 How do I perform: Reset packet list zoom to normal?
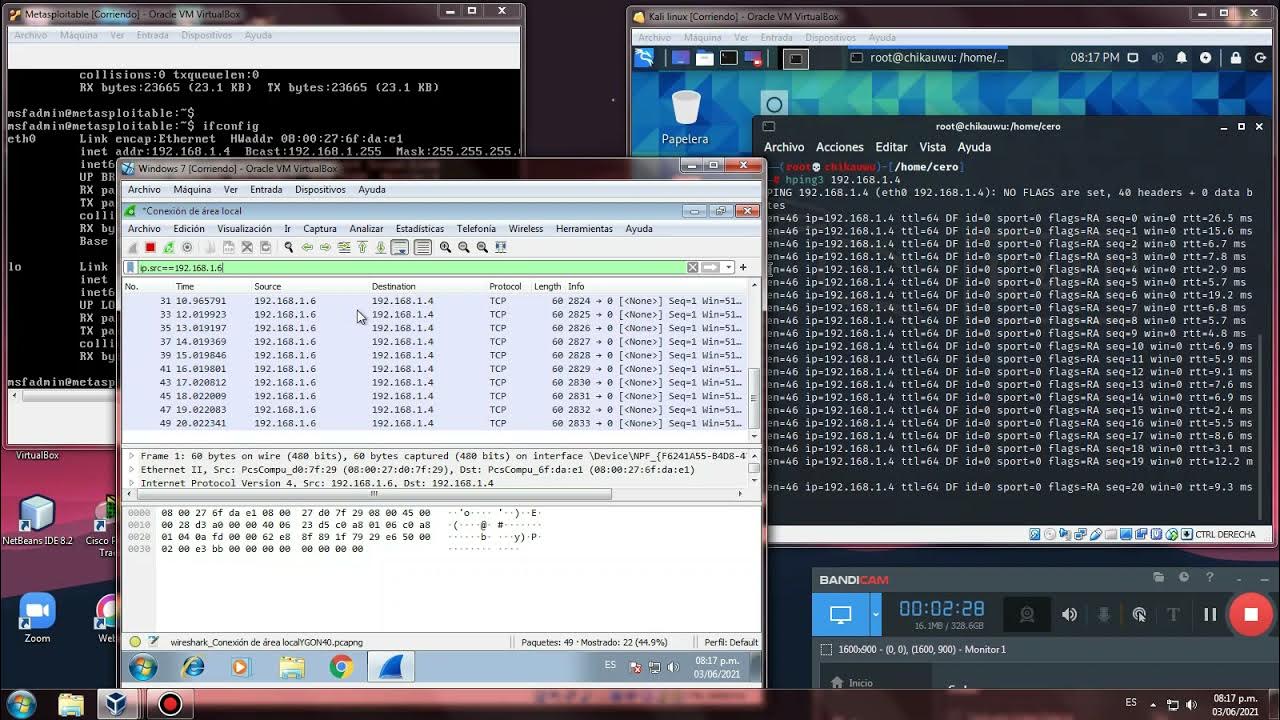pyautogui.click(x=482, y=247)
